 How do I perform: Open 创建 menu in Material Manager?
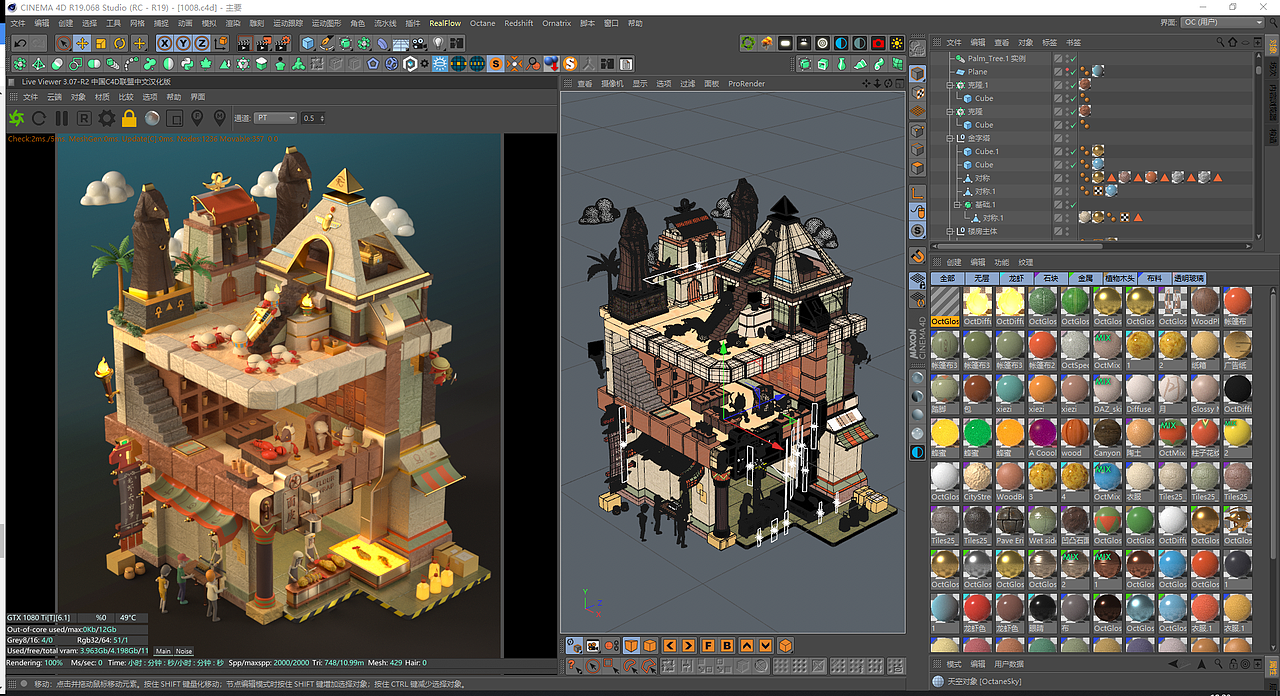coord(953,262)
